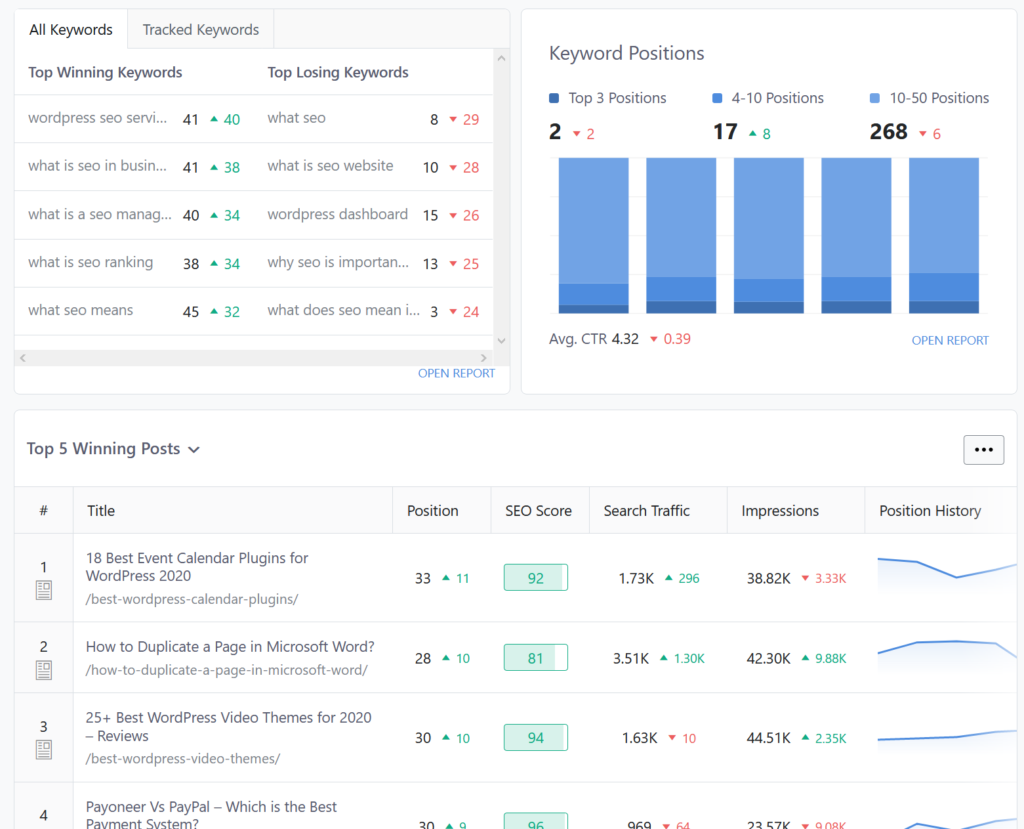
Task: Click the Top Winning Keywords heading
Action: tap(105, 73)
